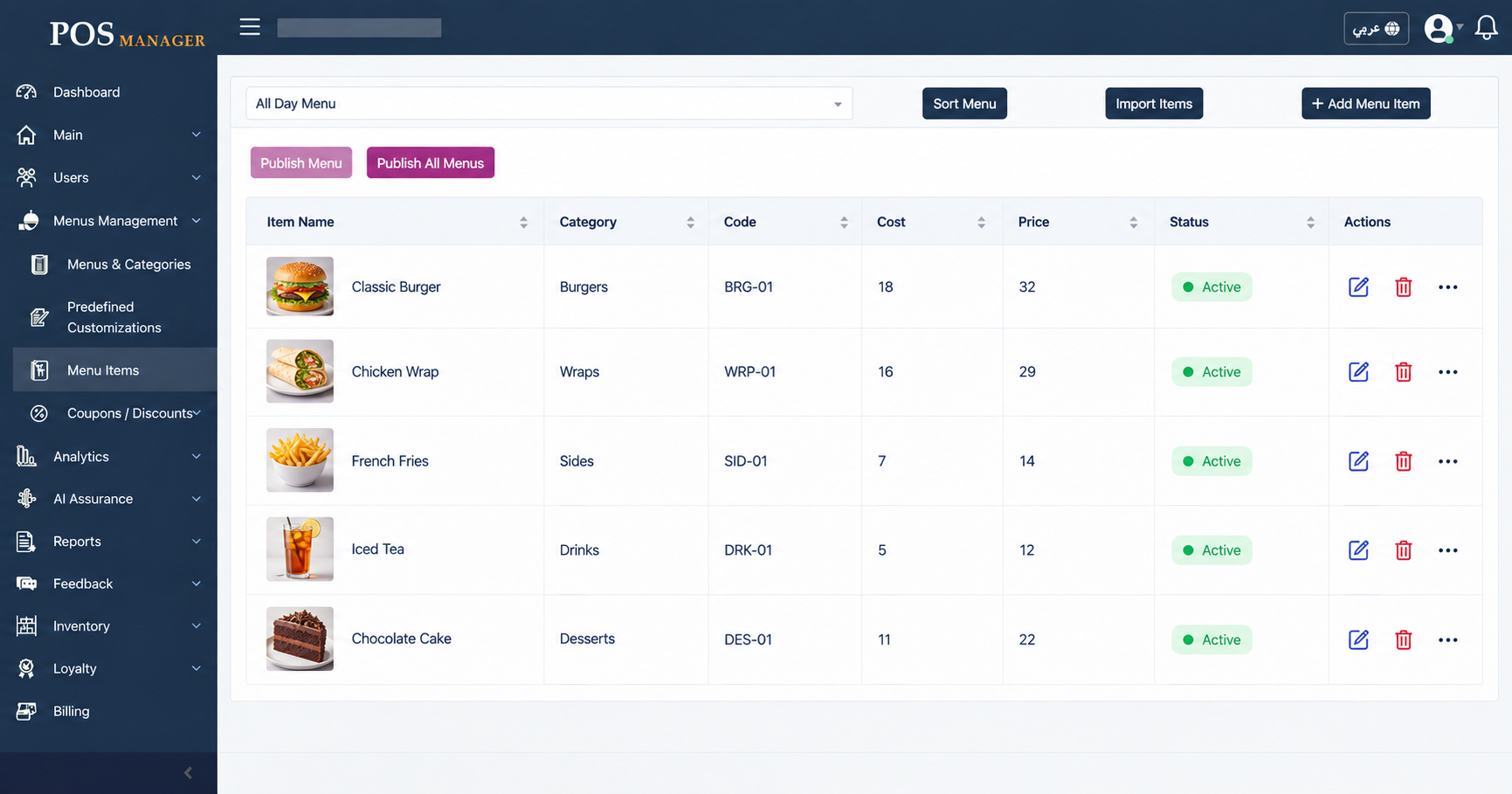
Task: Open more actions for French Fries
Action: point(1447,461)
